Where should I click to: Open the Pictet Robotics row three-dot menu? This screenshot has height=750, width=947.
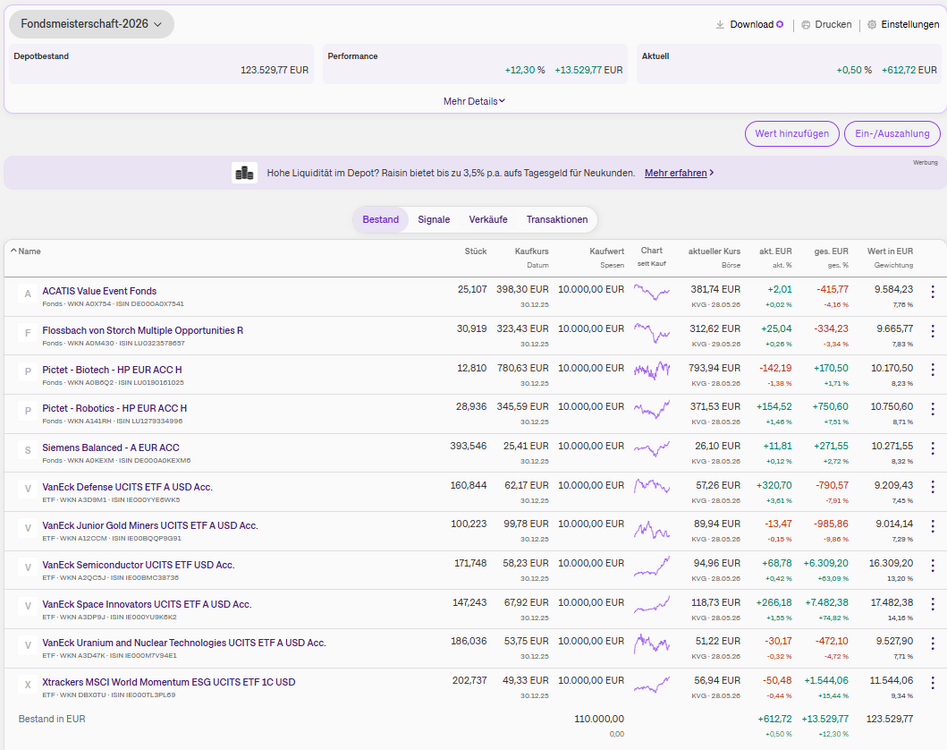click(933, 409)
